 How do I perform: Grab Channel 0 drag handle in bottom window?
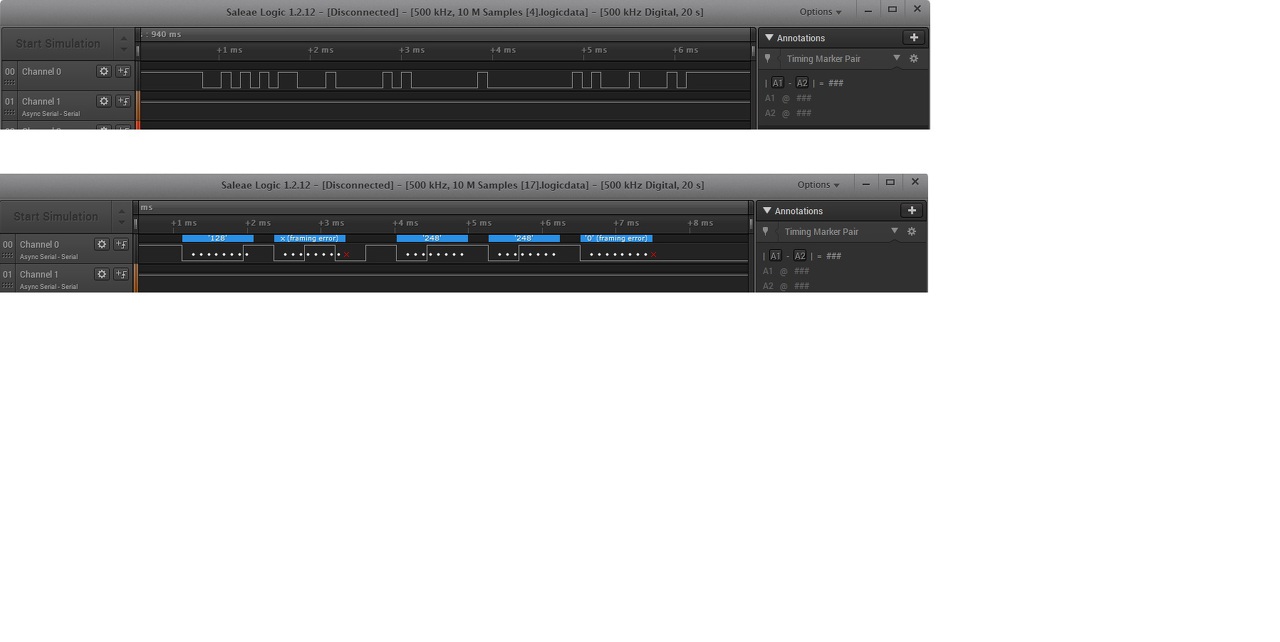tap(9, 256)
